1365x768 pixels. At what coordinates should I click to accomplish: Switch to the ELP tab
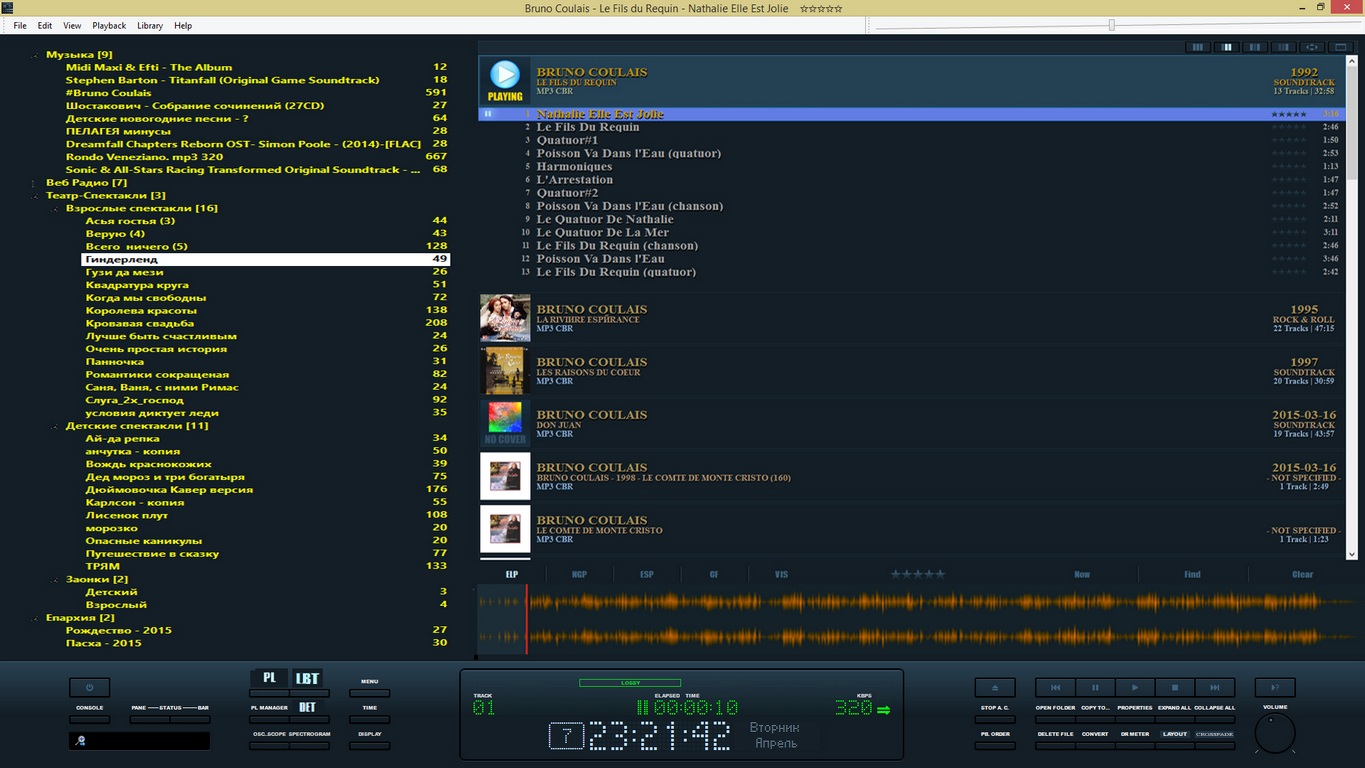[x=512, y=575]
